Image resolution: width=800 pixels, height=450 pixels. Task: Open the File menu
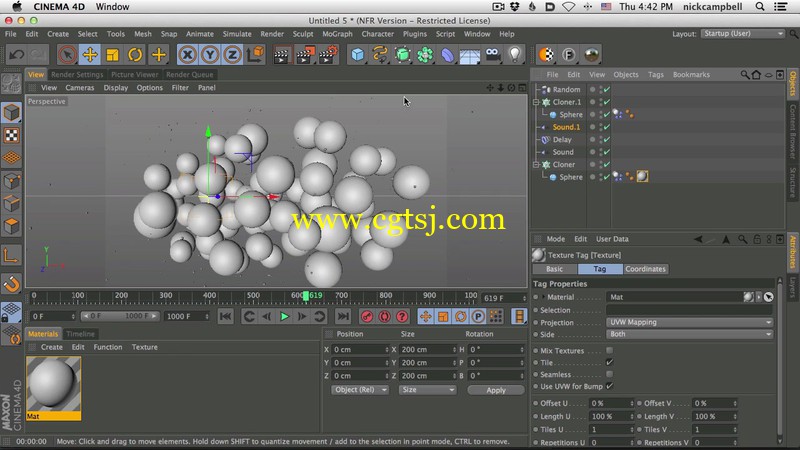tap(11, 34)
